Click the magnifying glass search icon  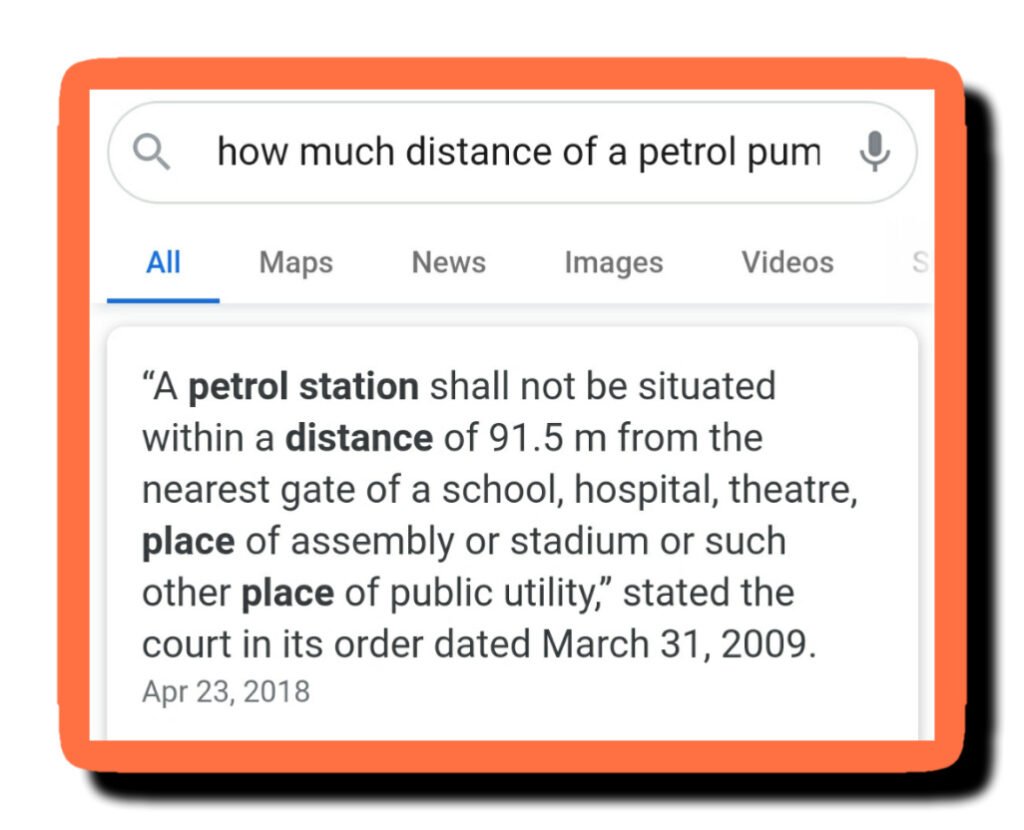[x=152, y=153]
